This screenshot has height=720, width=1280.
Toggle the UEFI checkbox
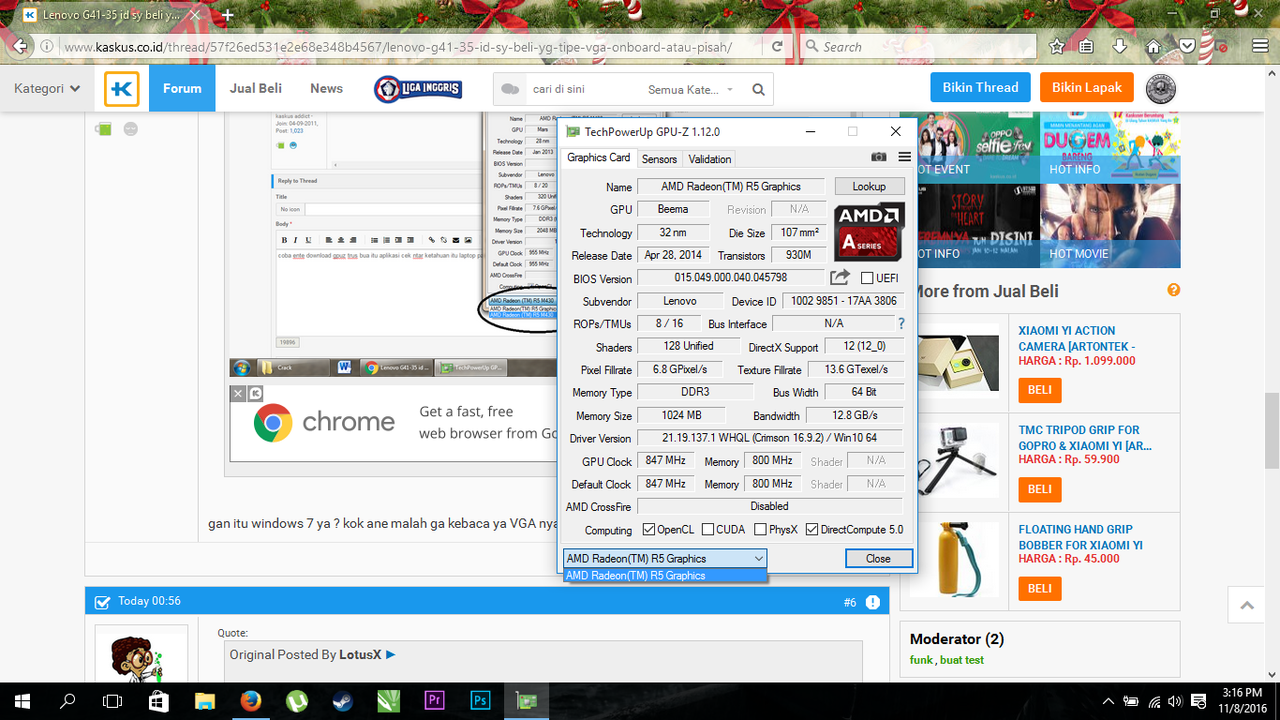click(867, 278)
